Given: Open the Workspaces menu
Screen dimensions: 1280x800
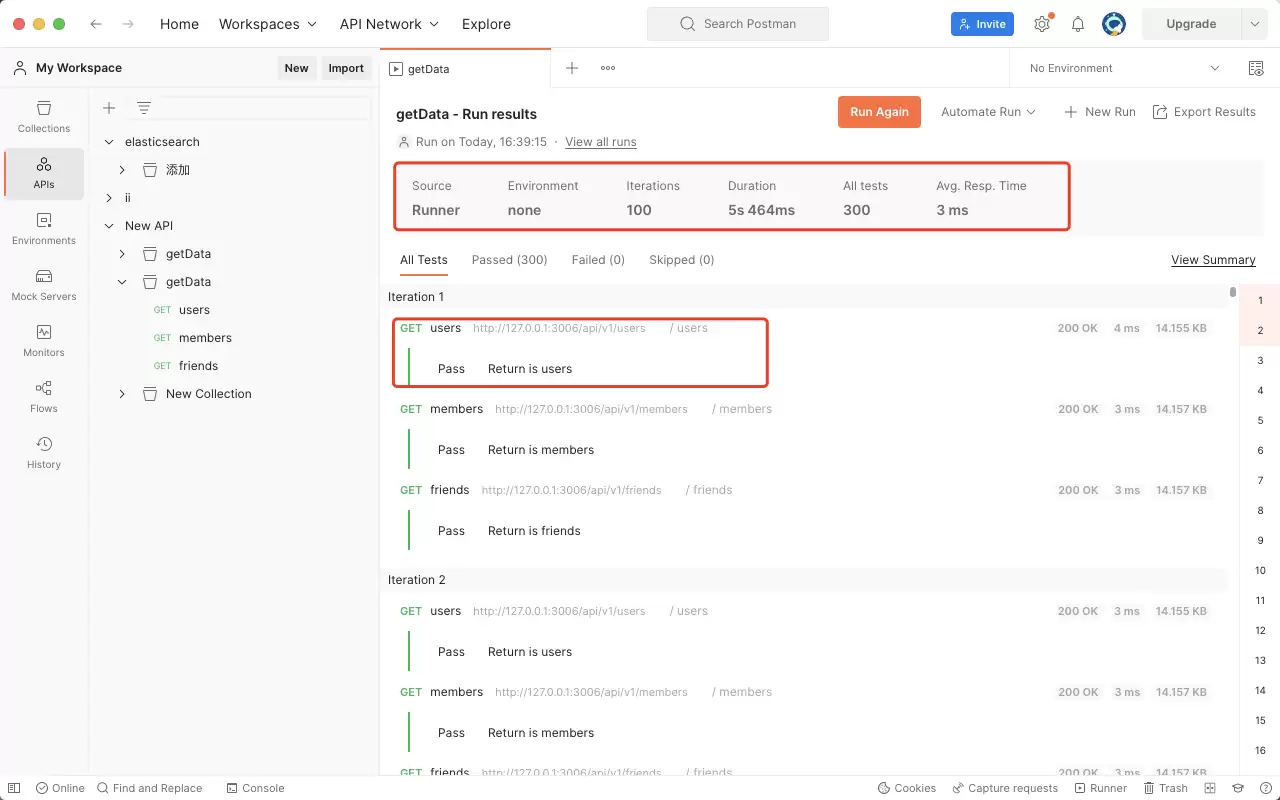Looking at the screenshot, I should 268,24.
